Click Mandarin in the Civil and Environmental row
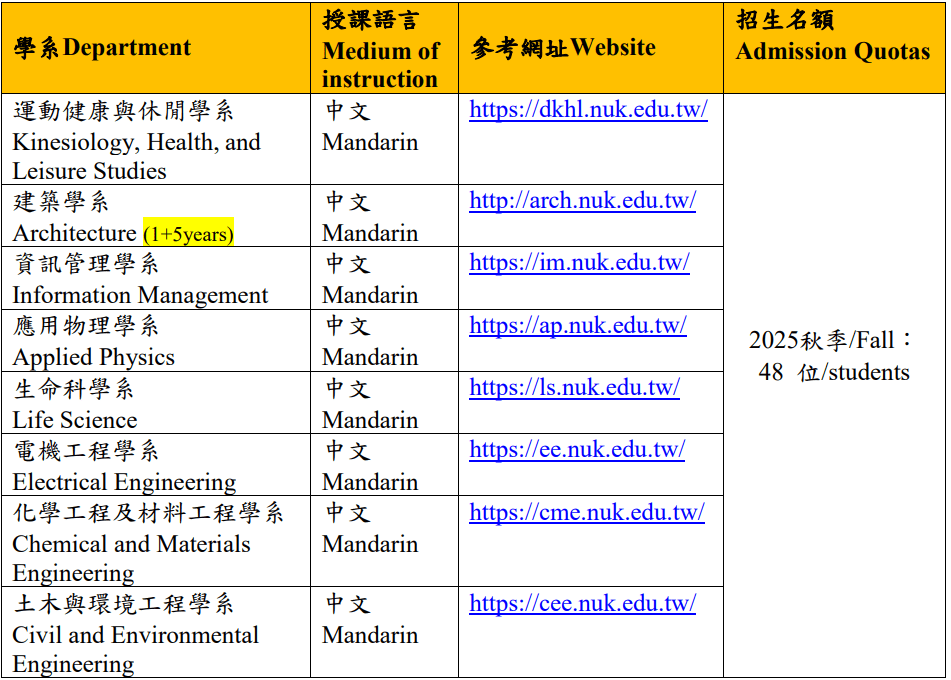This screenshot has width=951, height=680. 370,635
